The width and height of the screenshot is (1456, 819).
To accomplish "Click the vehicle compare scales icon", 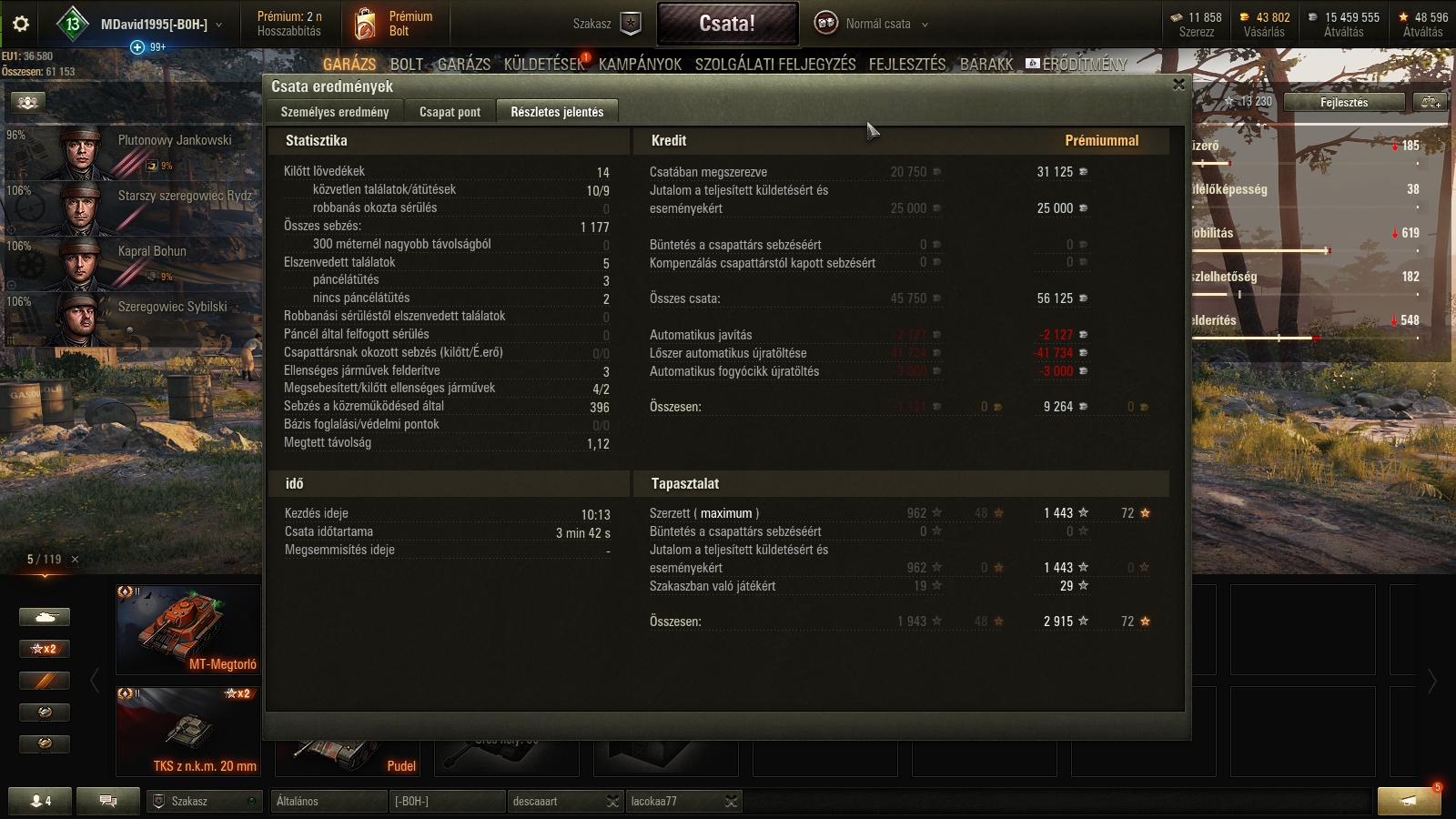I will coord(1431,102).
